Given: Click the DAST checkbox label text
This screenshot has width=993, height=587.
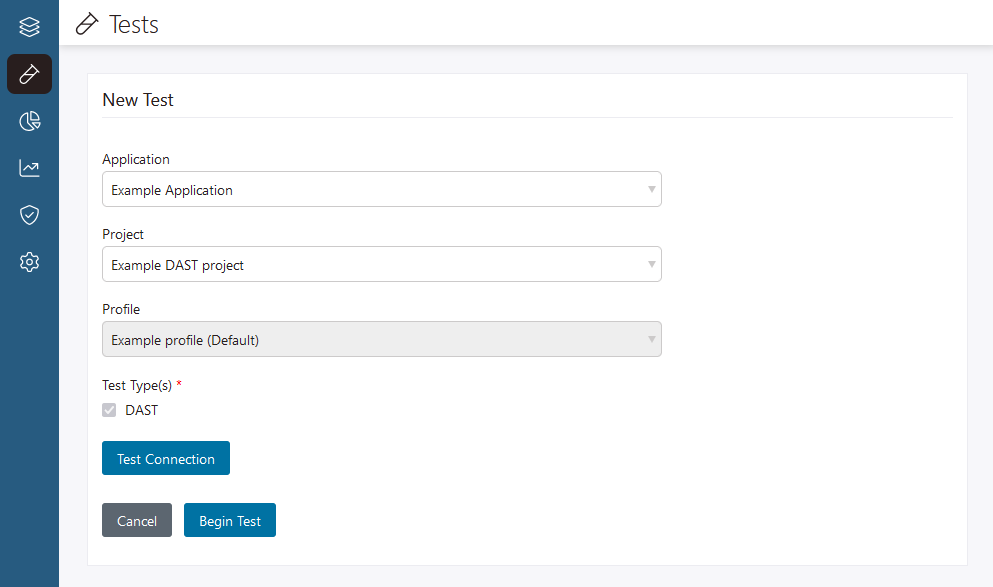Looking at the screenshot, I should point(141,410).
